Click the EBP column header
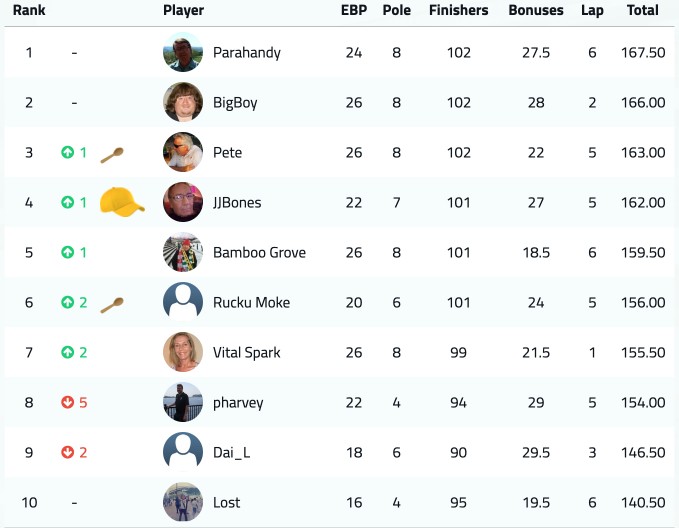Viewport: 679px width, 528px height. pyautogui.click(x=354, y=10)
